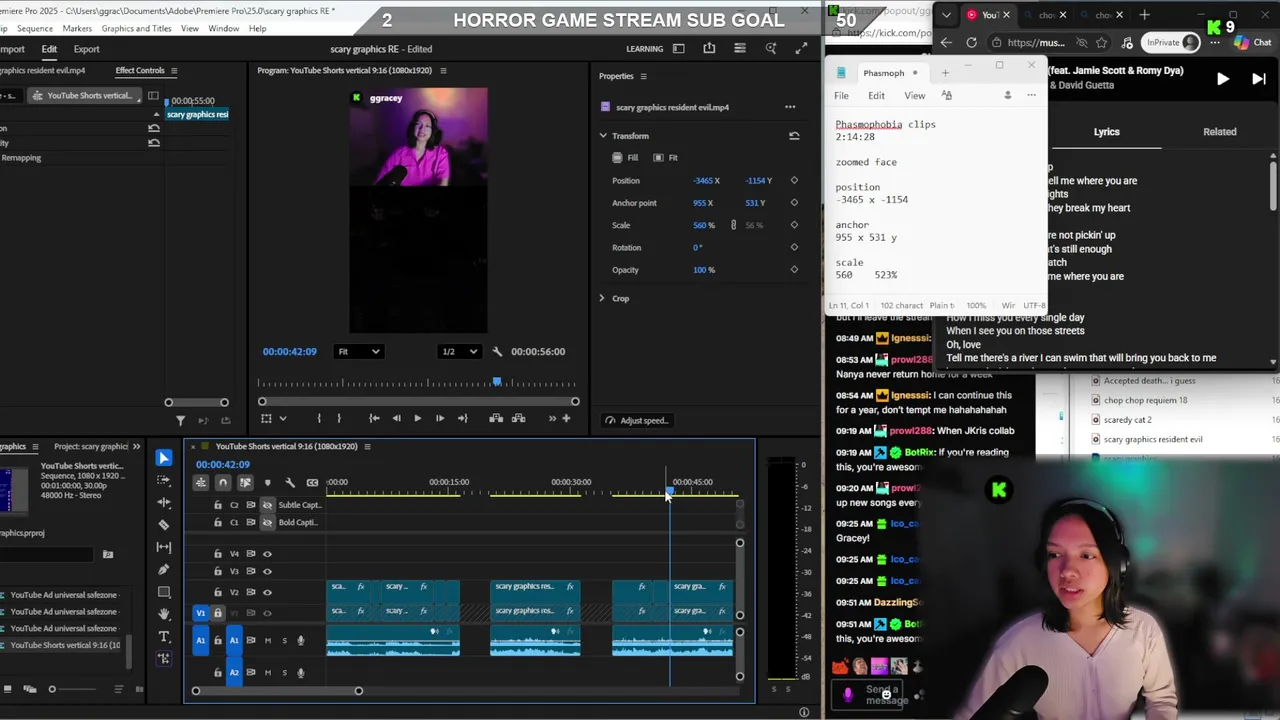Screen dimensions: 1280x720
Task: Open the 1/2 playback resolution dropdown
Action: pos(459,351)
